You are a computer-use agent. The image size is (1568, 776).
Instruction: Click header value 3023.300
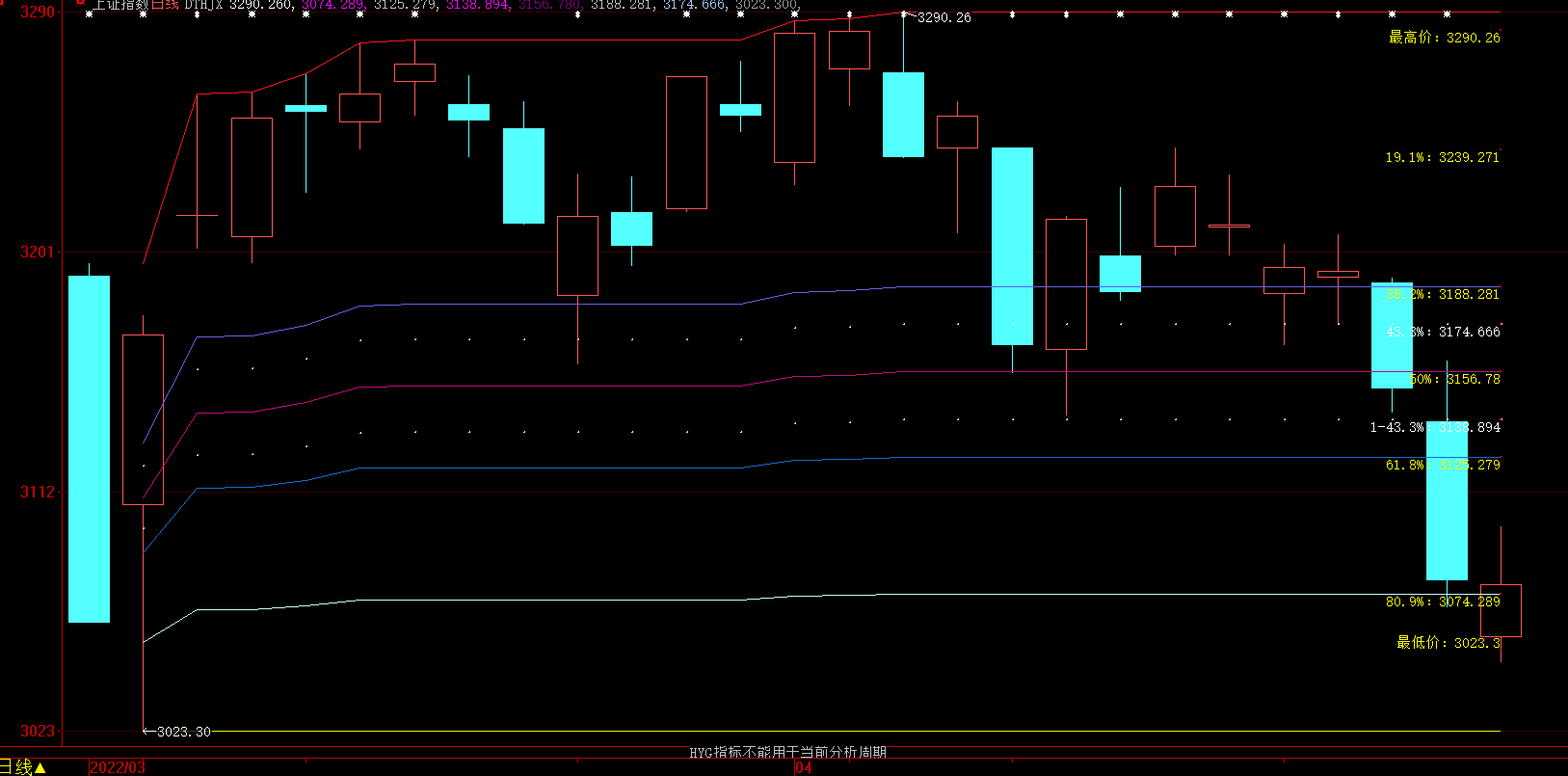click(x=767, y=5)
